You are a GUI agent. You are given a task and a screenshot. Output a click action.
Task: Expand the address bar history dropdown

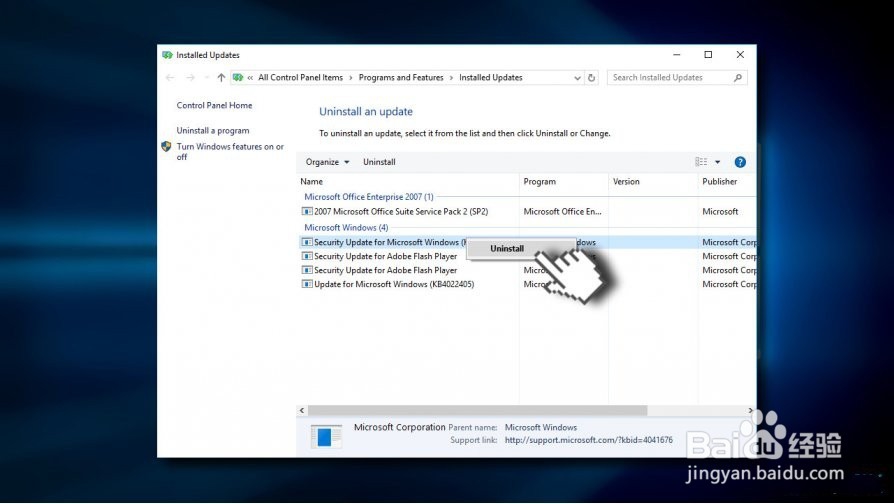click(578, 78)
